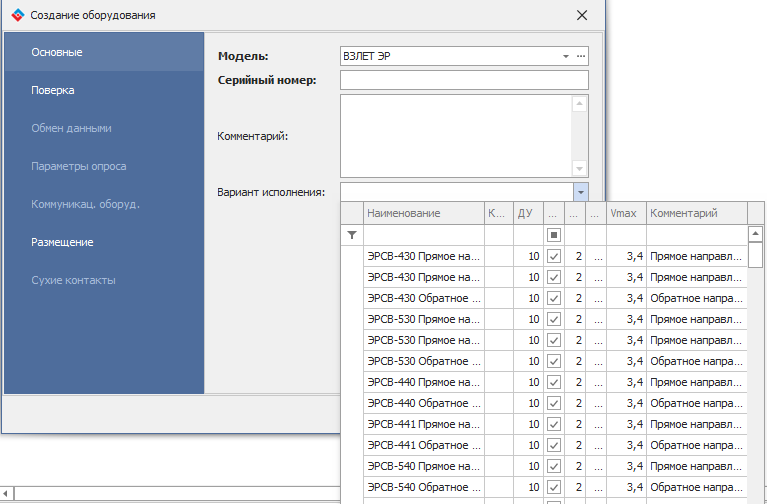Click comment Прямое направл... in ЭРСВ-540 Прямое row
The height and width of the screenshot is (504, 767).
(696, 466)
